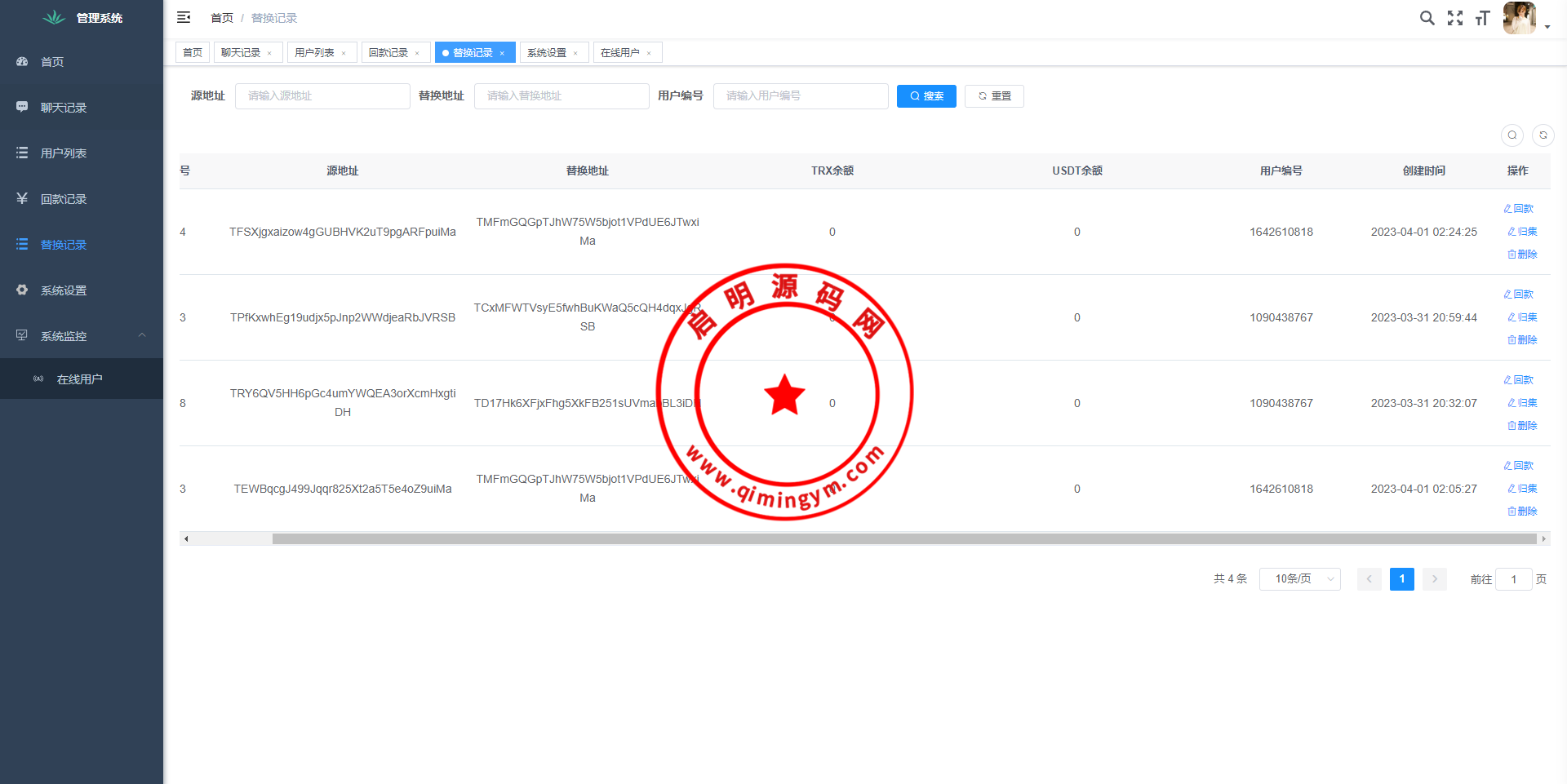The height and width of the screenshot is (784, 1567).
Task: Click 删除 for the first table row
Action: coord(1522,255)
